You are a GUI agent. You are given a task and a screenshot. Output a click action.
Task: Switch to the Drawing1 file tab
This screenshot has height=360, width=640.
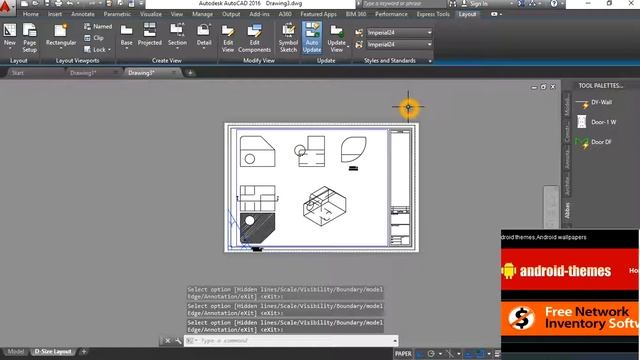tap(83, 73)
